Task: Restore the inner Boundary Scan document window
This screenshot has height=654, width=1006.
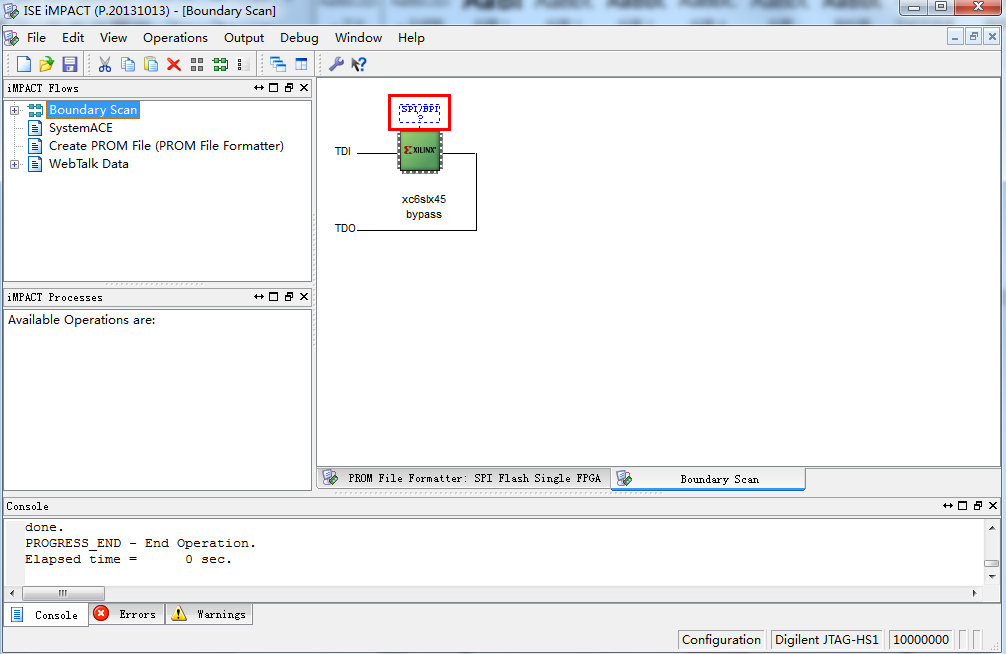Action: coord(973,37)
